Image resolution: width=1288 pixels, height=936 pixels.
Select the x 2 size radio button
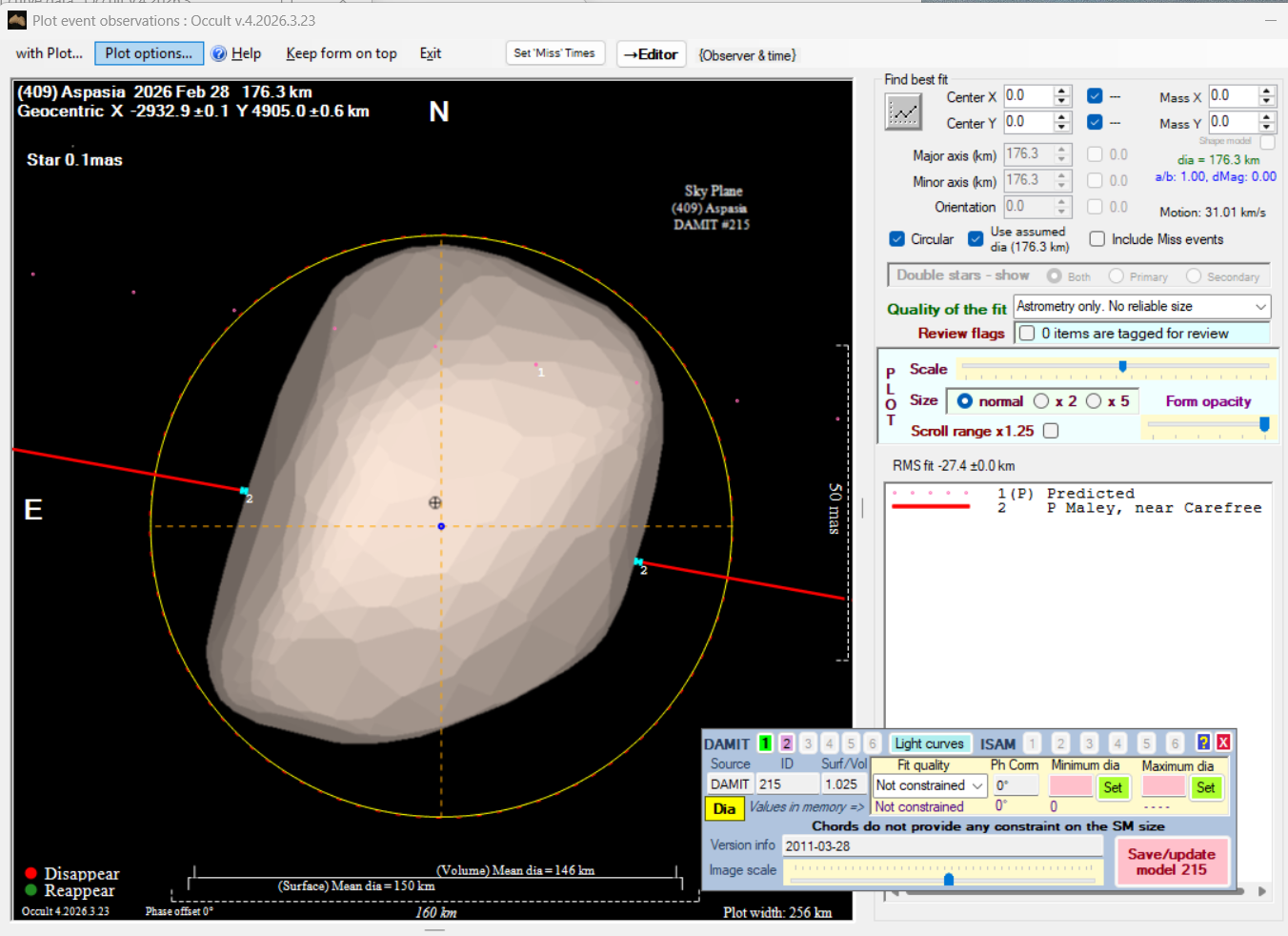click(x=1041, y=401)
